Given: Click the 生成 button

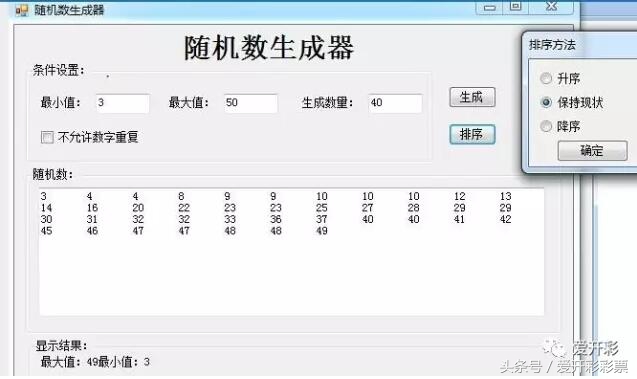Looking at the screenshot, I should pyautogui.click(x=472, y=97).
